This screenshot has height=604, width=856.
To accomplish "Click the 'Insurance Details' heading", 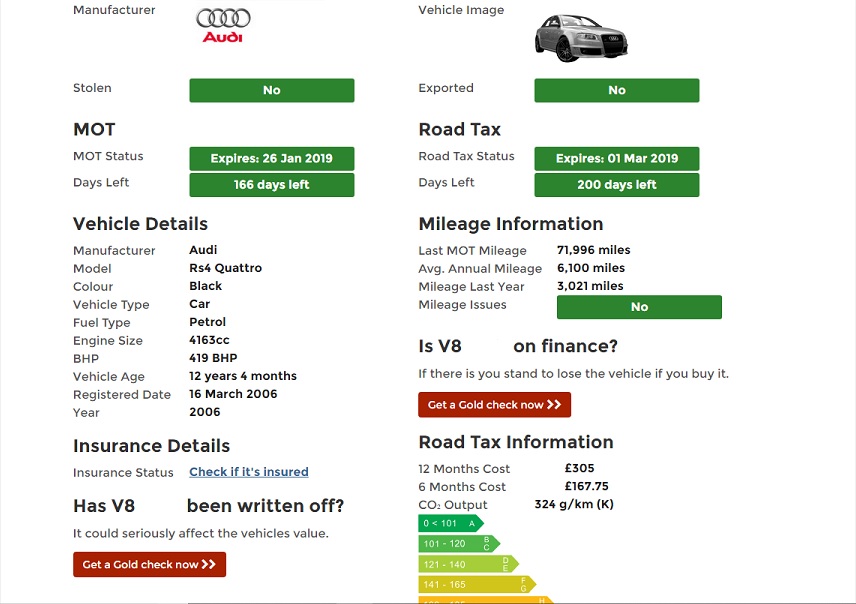I will click(x=151, y=446).
